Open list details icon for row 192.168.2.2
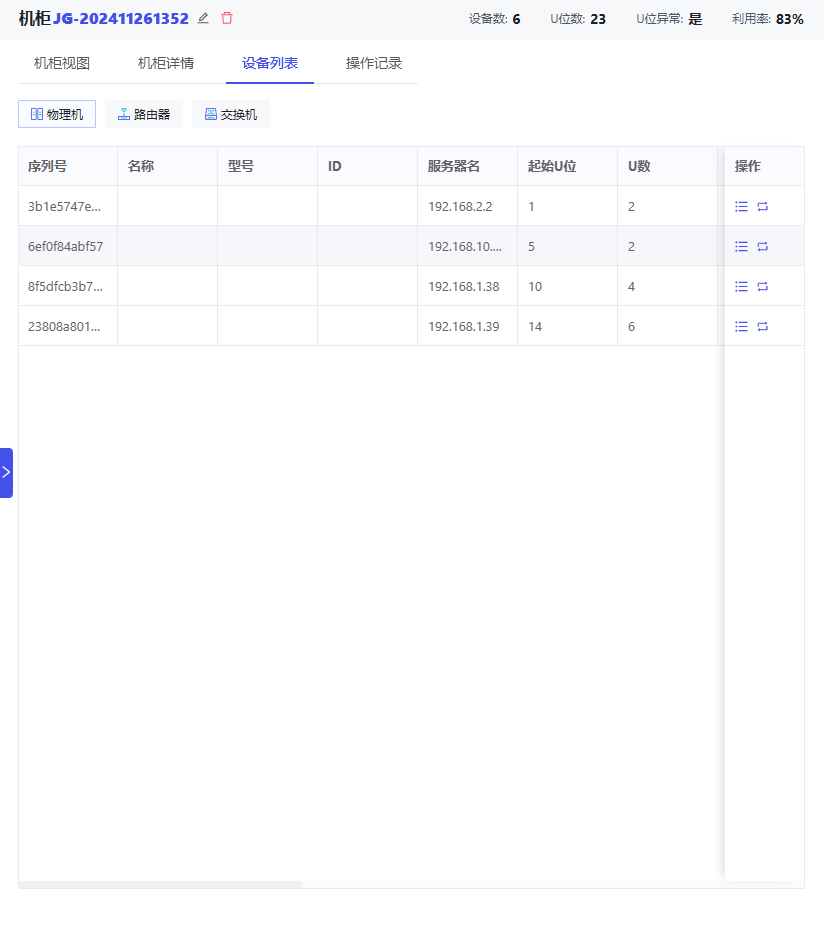This screenshot has width=824, height=949. pyautogui.click(x=741, y=206)
